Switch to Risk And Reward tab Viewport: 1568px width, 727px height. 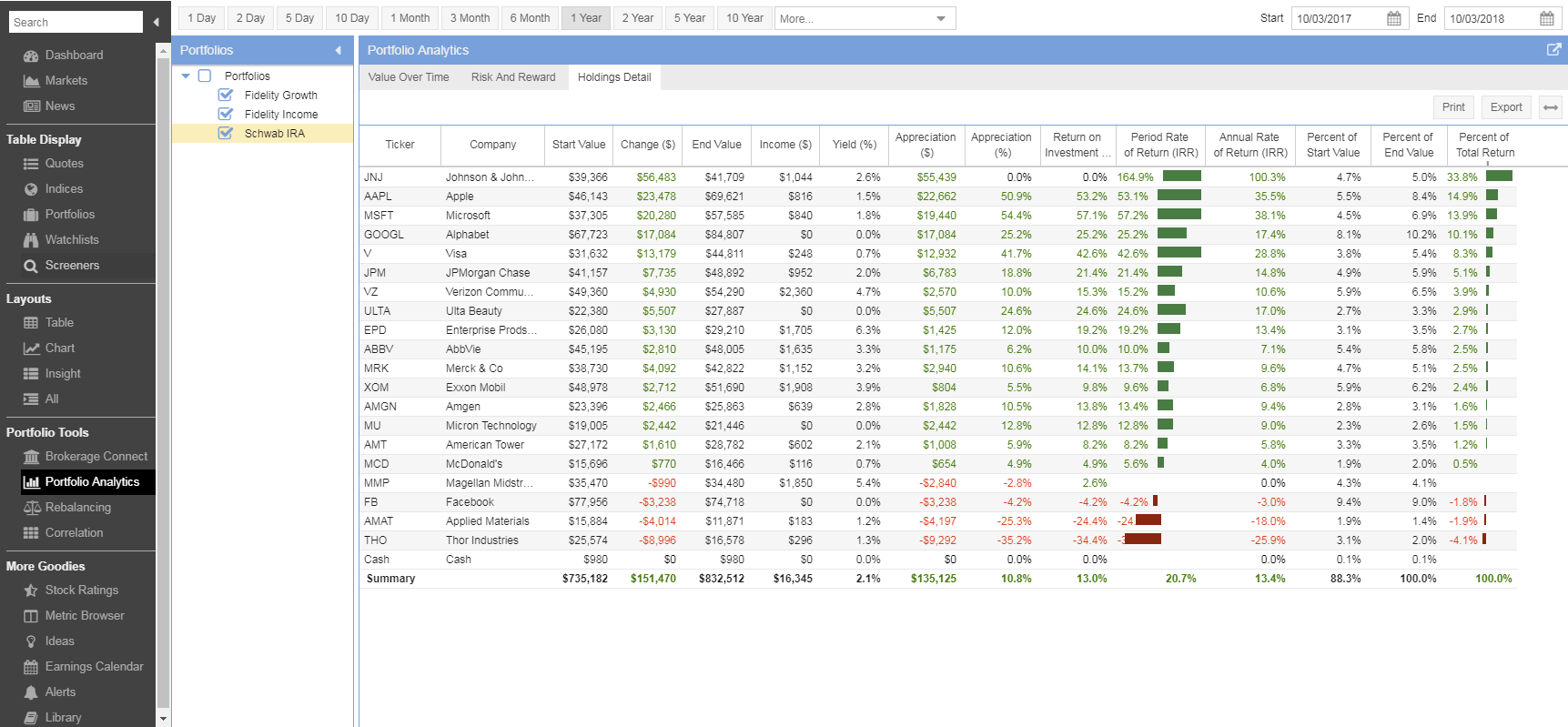coord(513,77)
